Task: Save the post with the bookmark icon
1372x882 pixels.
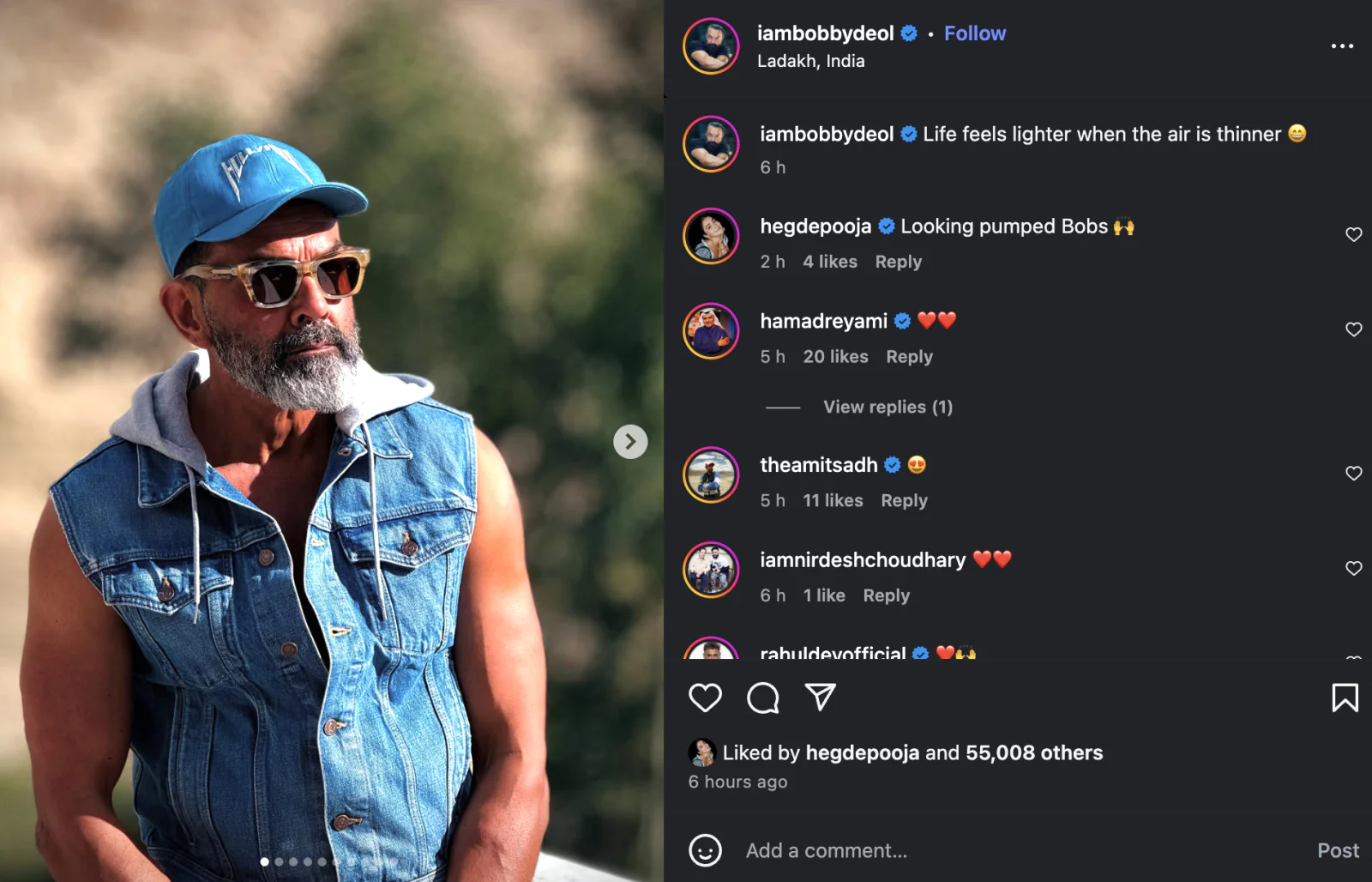Action: coord(1345,698)
